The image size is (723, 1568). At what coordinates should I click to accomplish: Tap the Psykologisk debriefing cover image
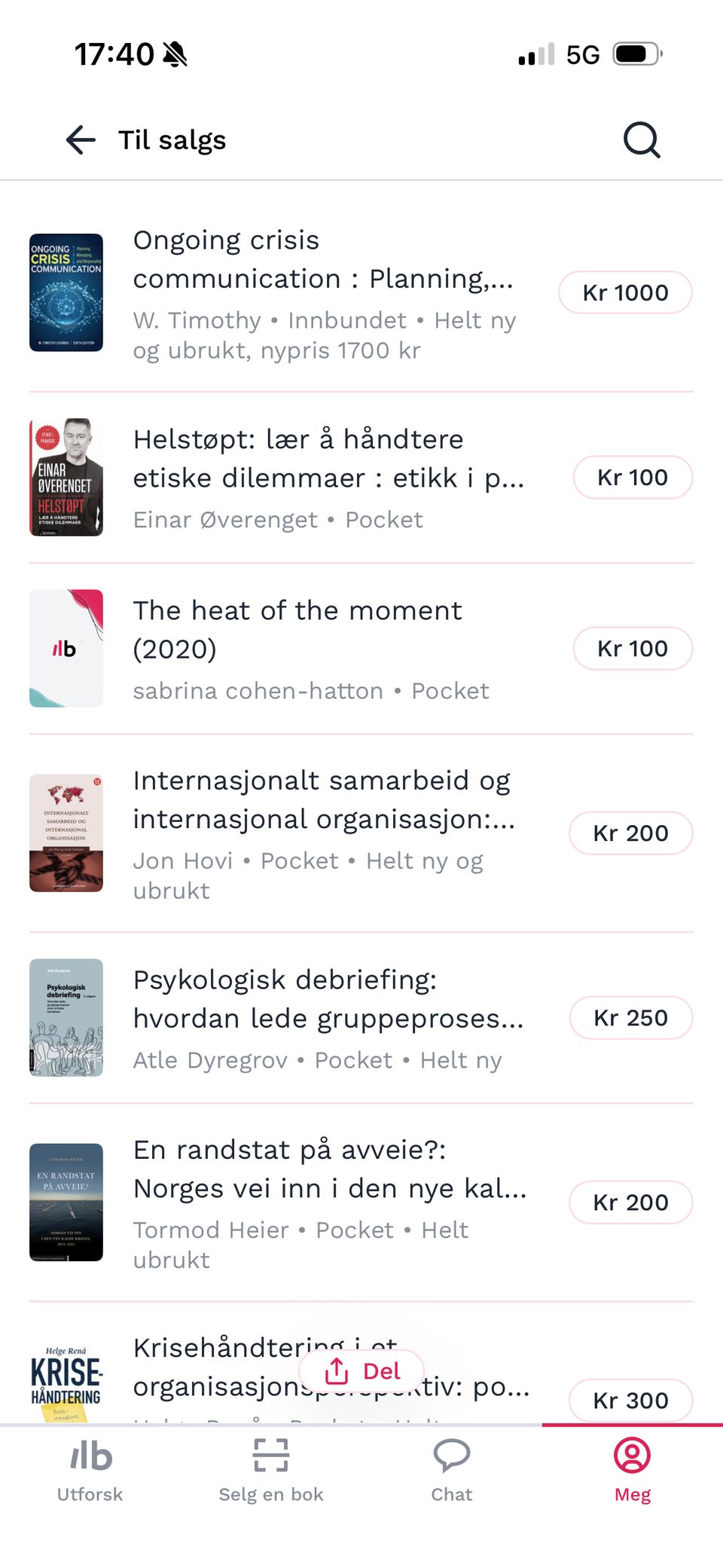point(66,1017)
